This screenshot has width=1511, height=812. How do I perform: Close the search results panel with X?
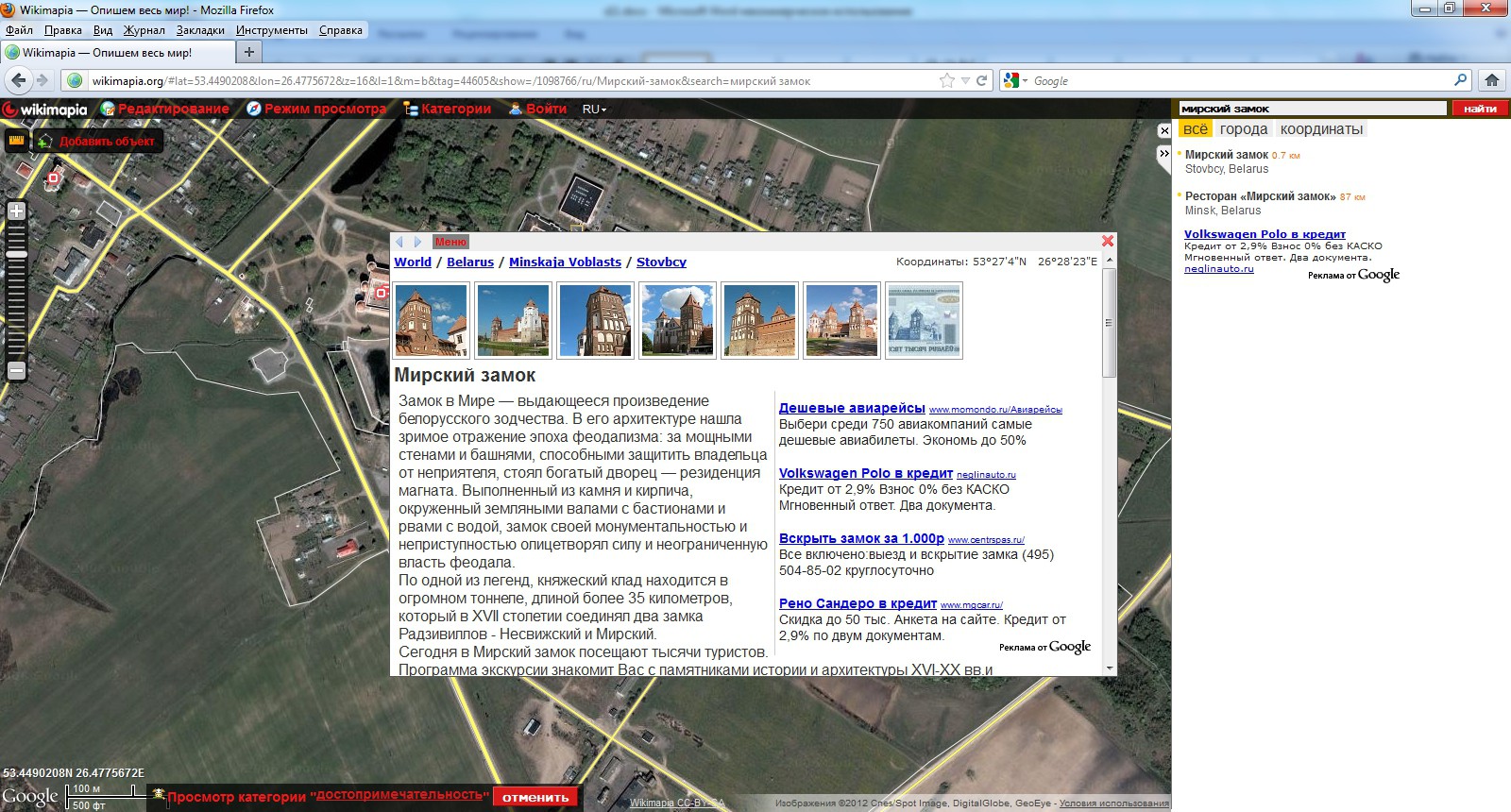coord(1164,131)
